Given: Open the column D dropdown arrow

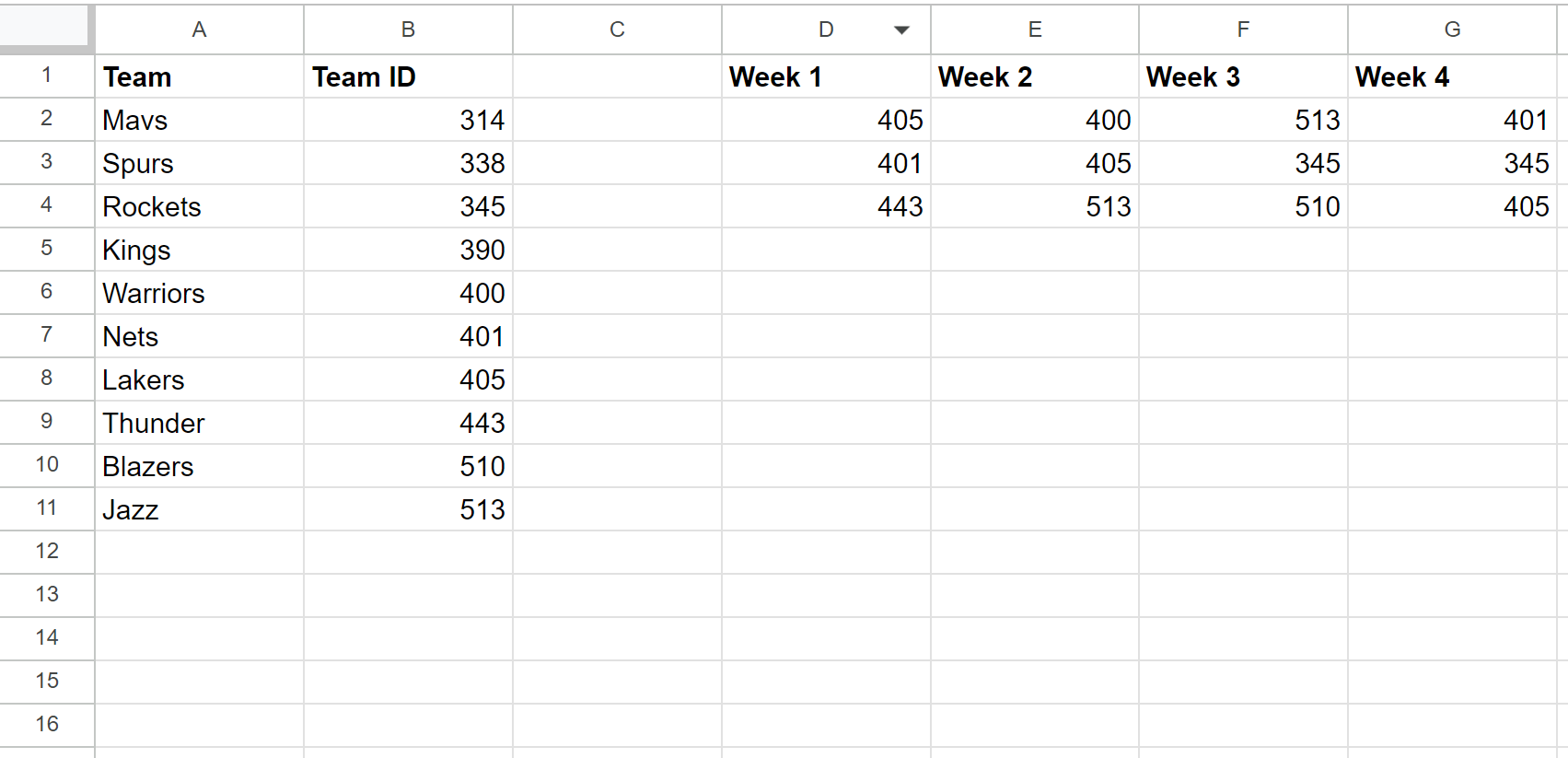Looking at the screenshot, I should 901,30.
